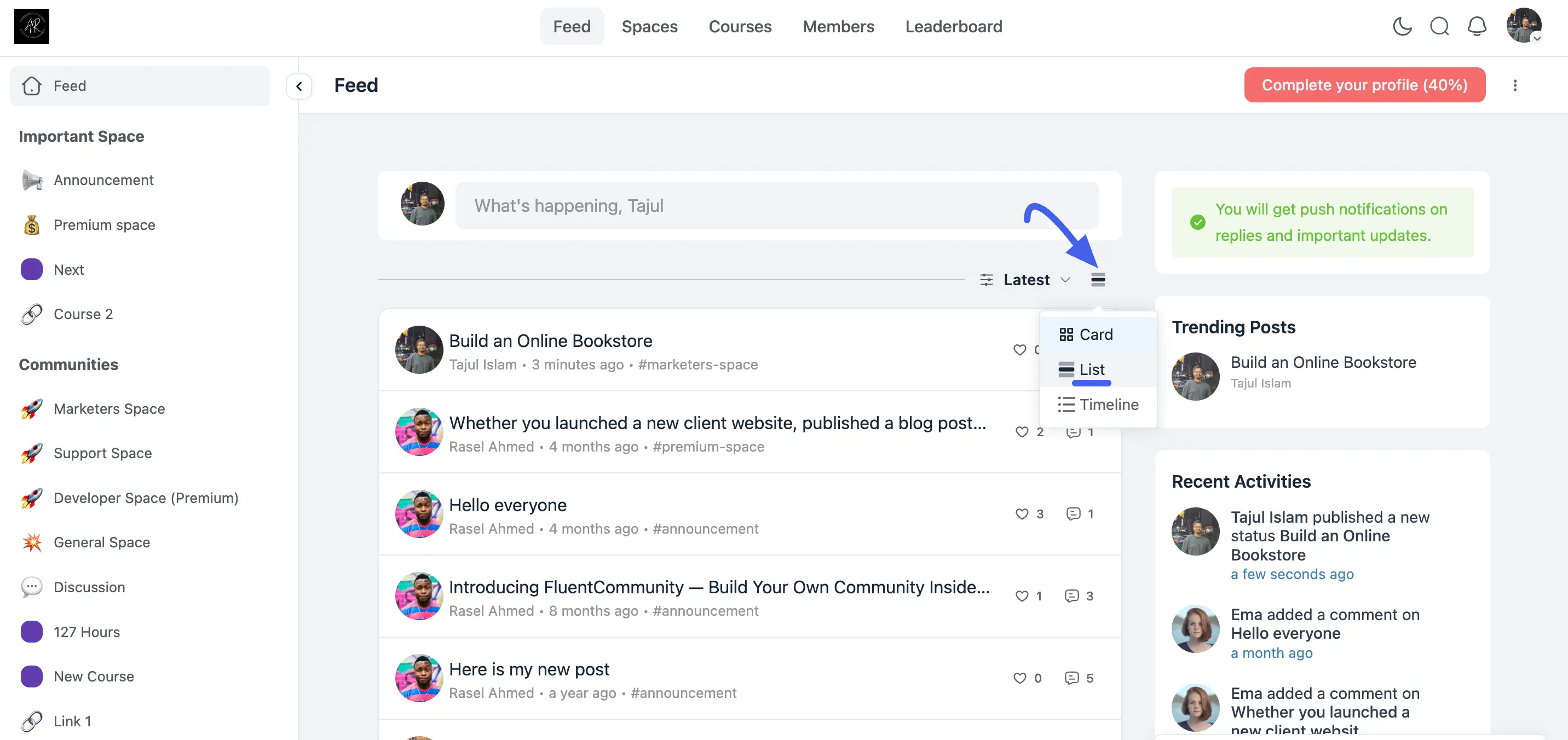The image size is (1568, 740).
Task: Open the three-dot feed options menu
Action: point(1515,85)
